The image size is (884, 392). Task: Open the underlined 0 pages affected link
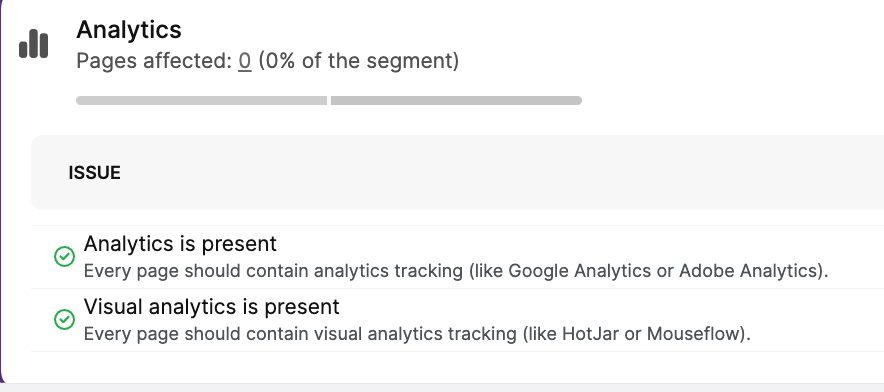coord(245,60)
